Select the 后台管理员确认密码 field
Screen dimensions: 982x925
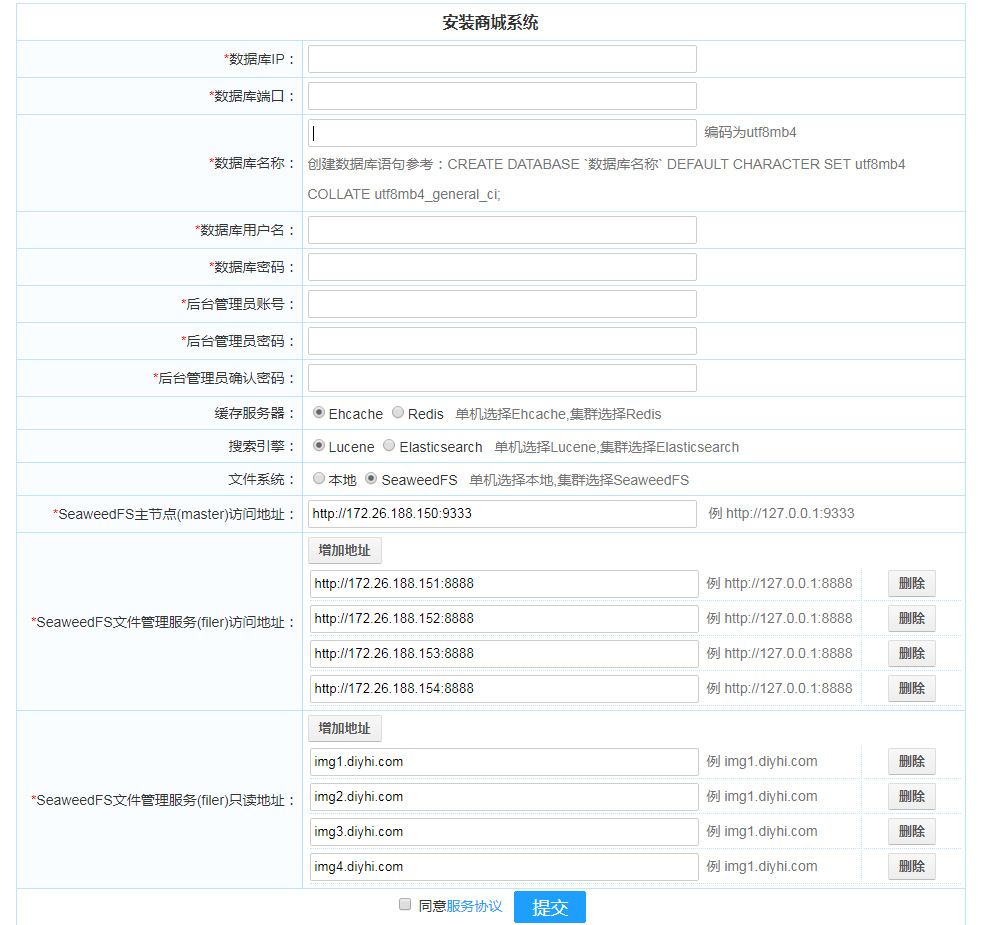click(x=502, y=378)
